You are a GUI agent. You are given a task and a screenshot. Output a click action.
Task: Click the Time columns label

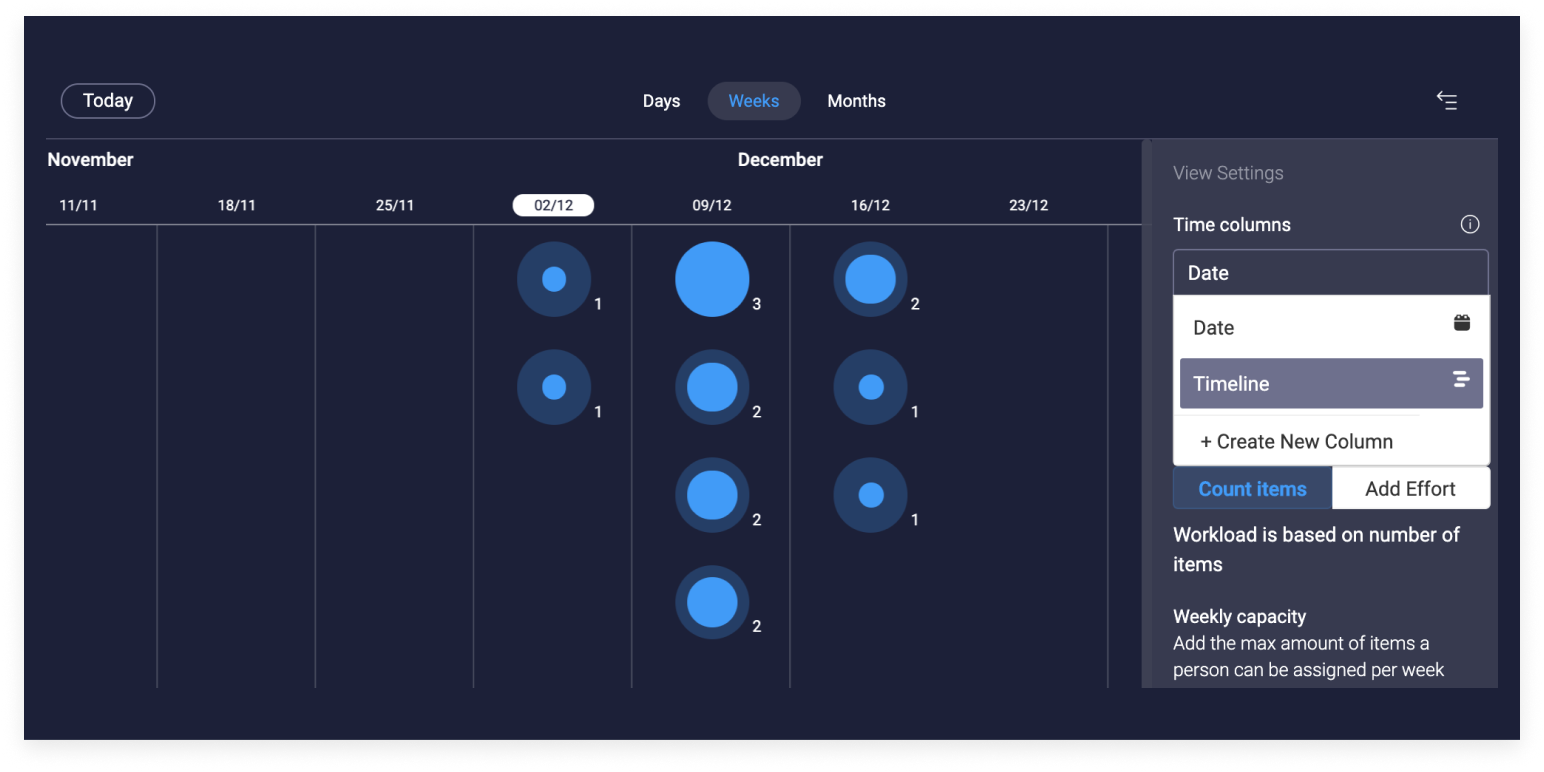pyautogui.click(x=1232, y=225)
